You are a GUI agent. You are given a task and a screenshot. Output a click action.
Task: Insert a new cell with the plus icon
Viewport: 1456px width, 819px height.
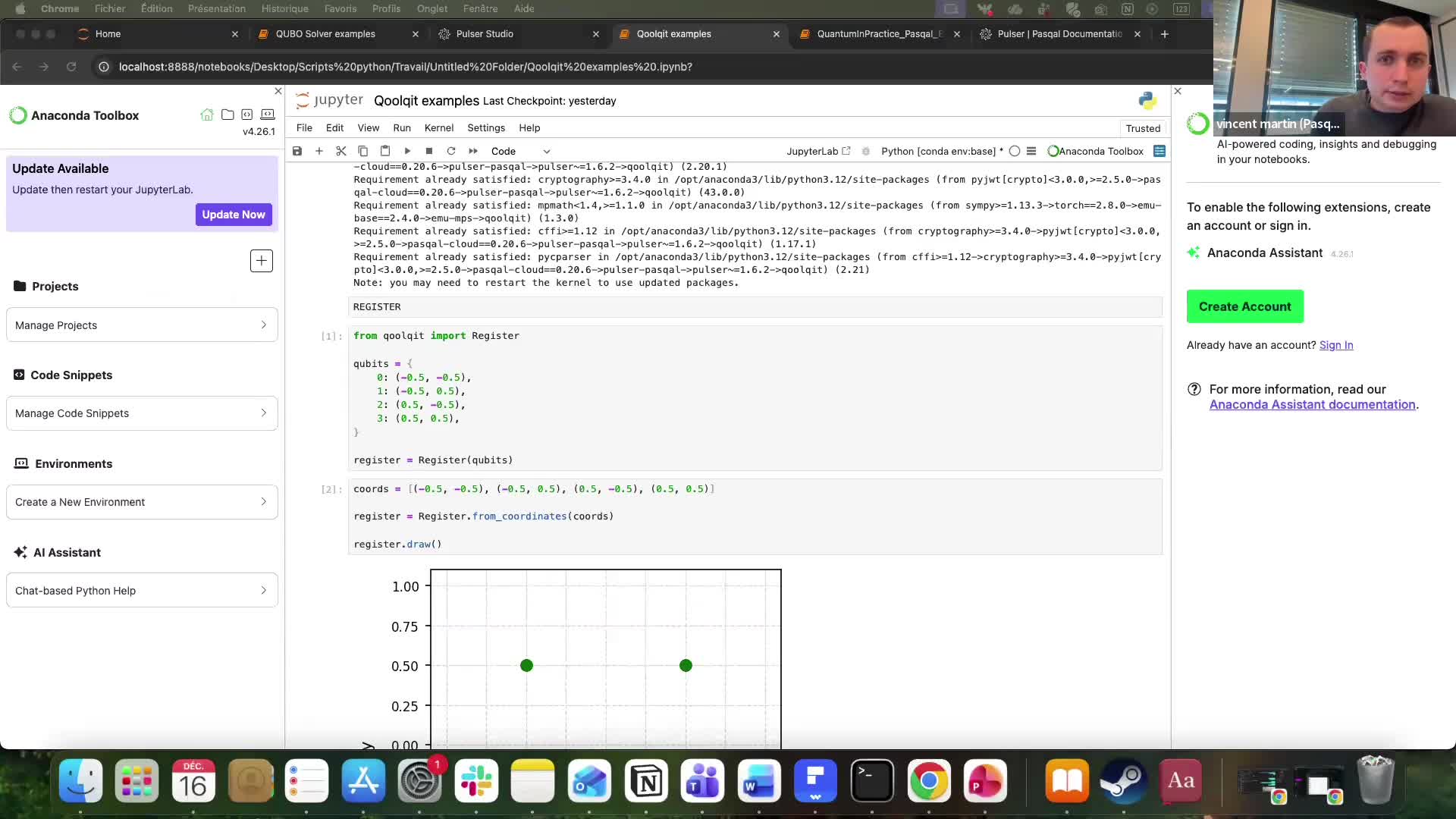click(x=319, y=151)
